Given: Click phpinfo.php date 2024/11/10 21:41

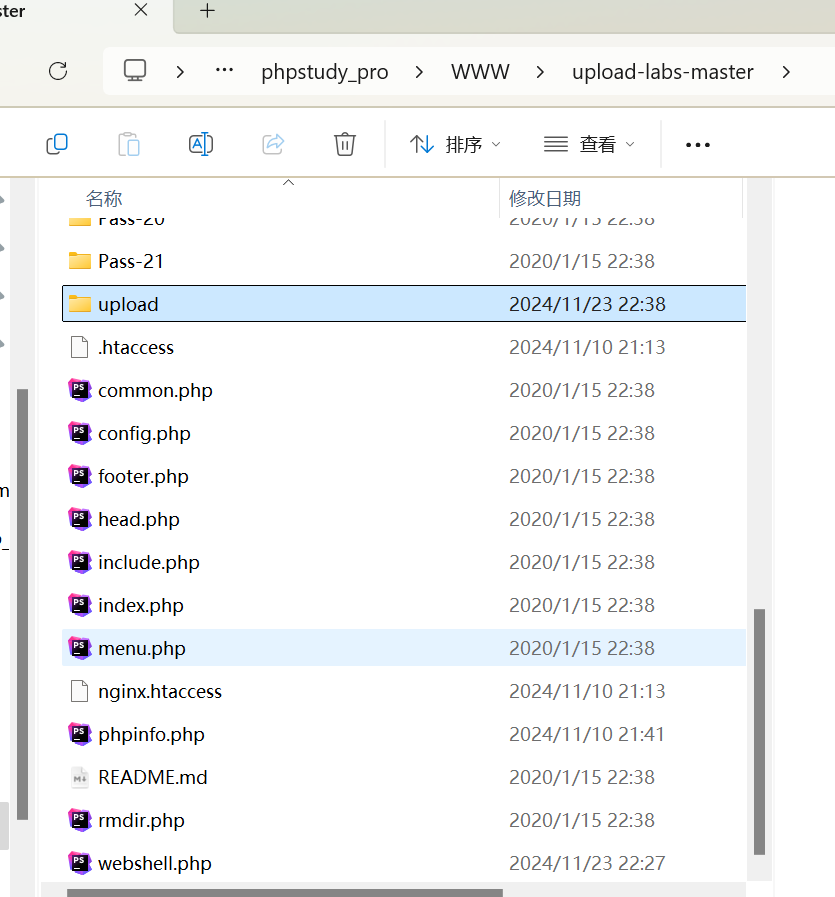Looking at the screenshot, I should (587, 735).
